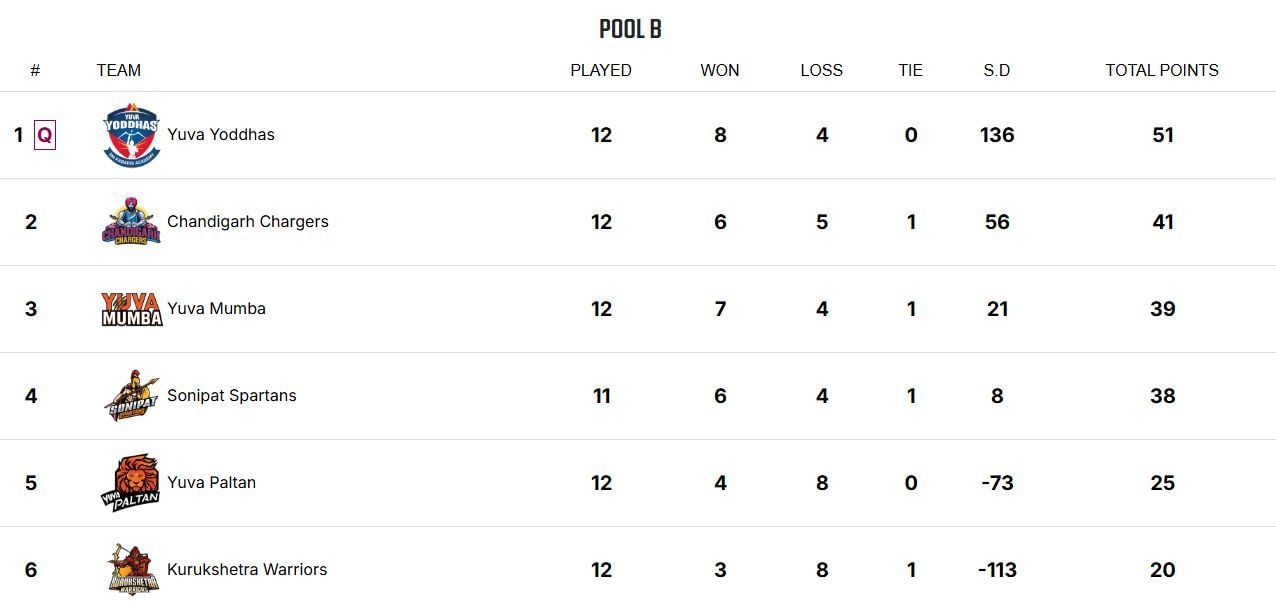Viewport: 1276px width, 612px height.
Task: Open the Yuva Yoddhas team name link
Action: [x=221, y=135]
